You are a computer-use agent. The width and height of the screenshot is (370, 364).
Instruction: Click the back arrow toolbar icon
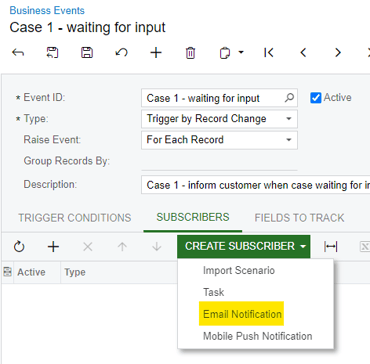(18, 53)
